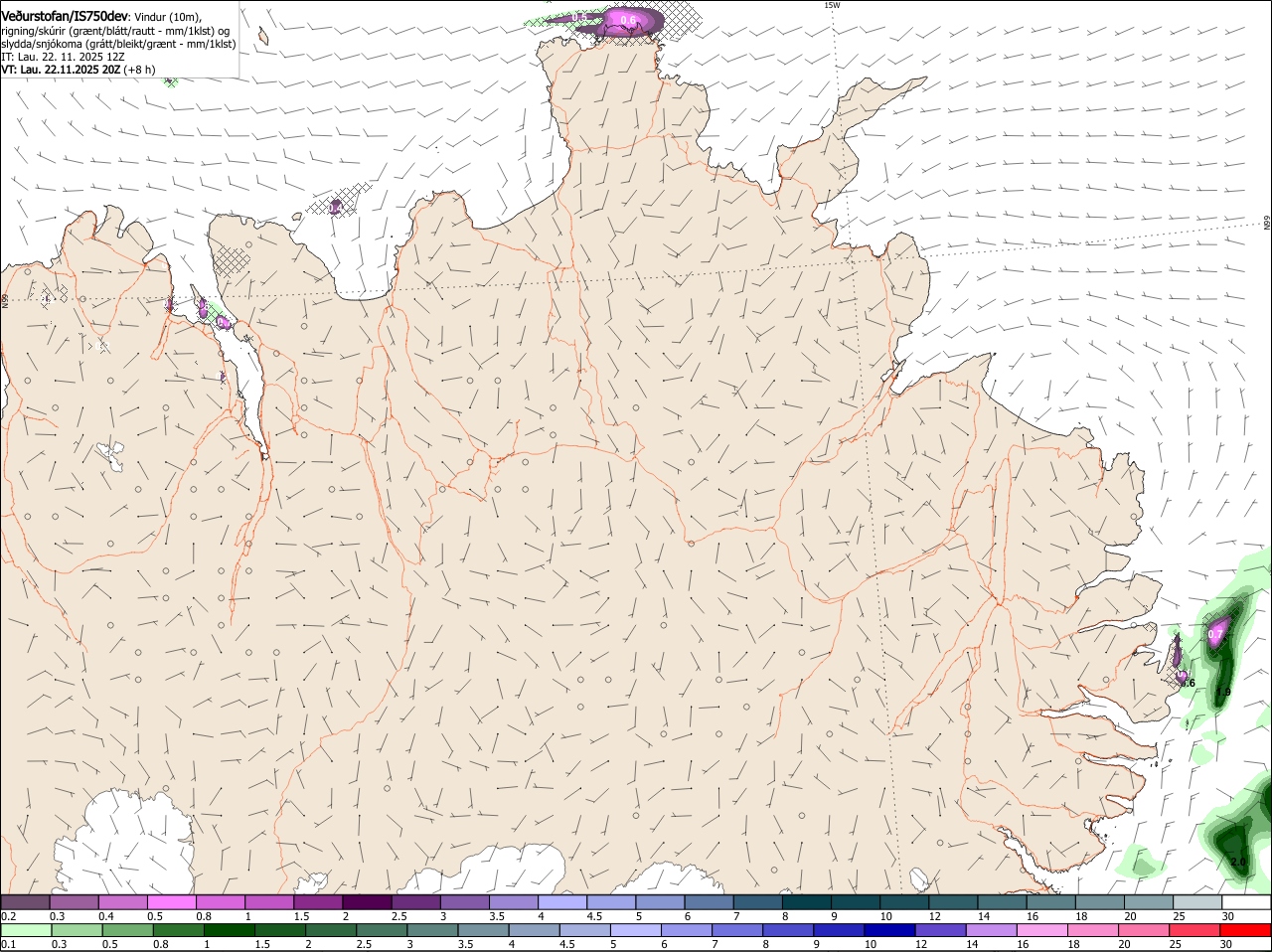Image resolution: width=1272 pixels, height=952 pixels.
Task: Pick the pink upper scale swatch labeled 0.5
Action: [171, 902]
